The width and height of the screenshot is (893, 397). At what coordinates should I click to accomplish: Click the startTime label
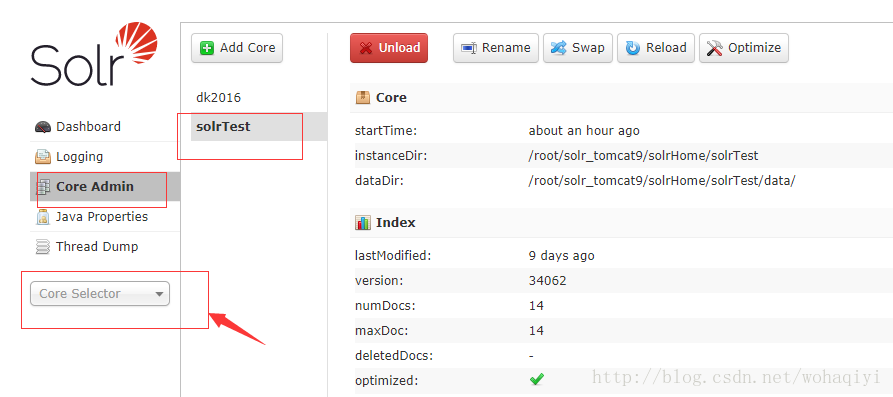click(x=386, y=131)
